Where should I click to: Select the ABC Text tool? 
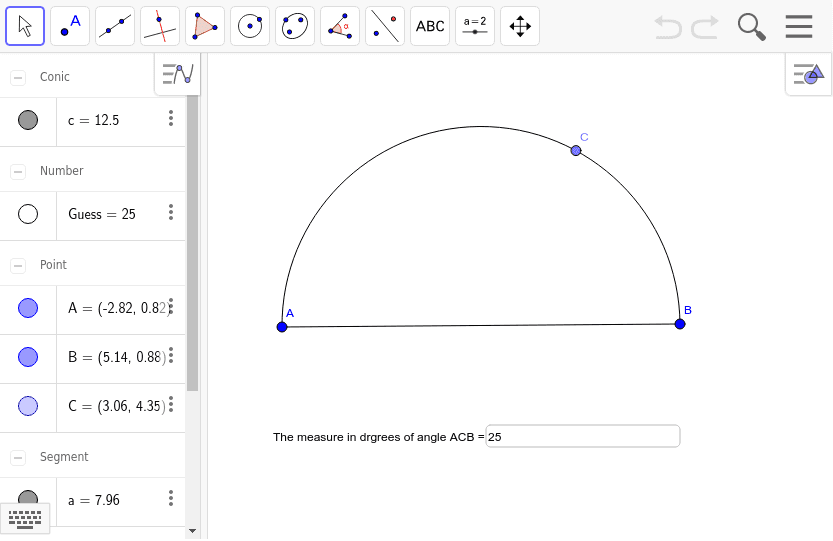430,26
